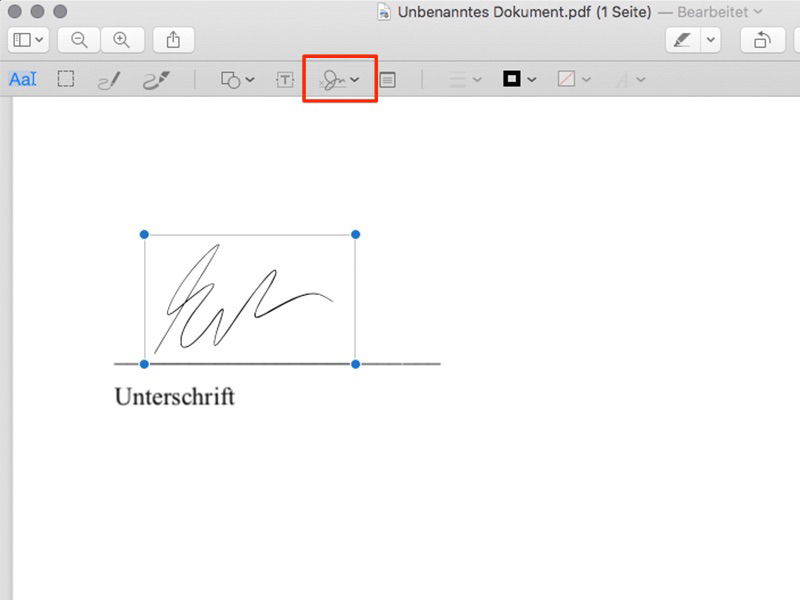800x600 pixels.
Task: Open highlight color options arrow
Action: click(711, 40)
